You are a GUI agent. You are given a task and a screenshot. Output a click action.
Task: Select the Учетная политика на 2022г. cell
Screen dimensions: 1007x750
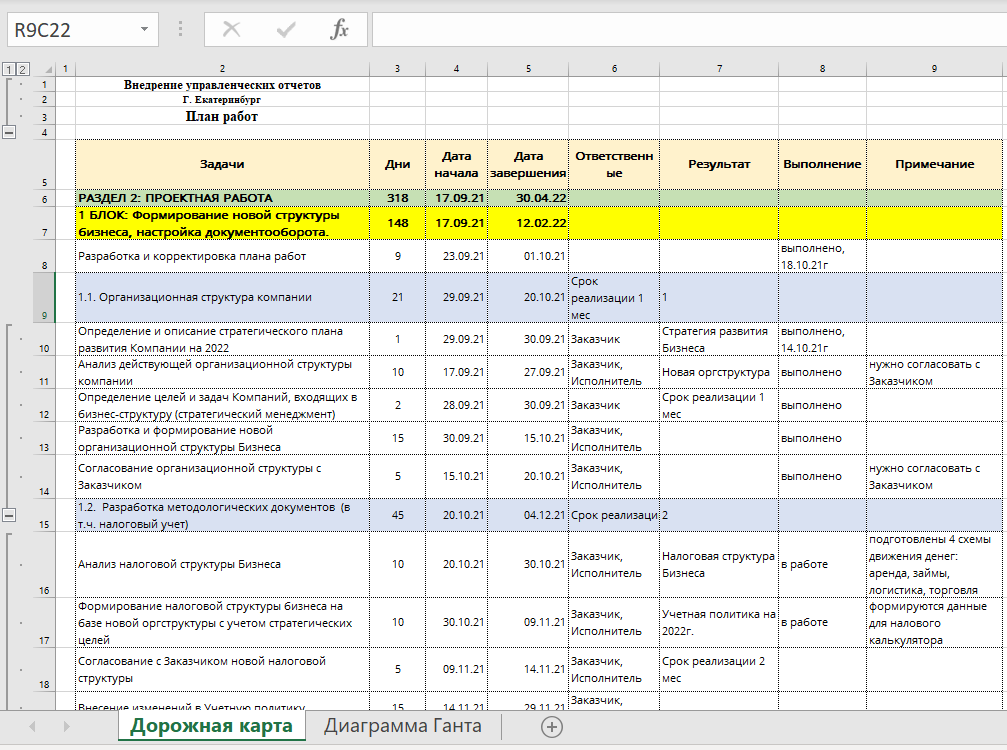(x=719, y=622)
